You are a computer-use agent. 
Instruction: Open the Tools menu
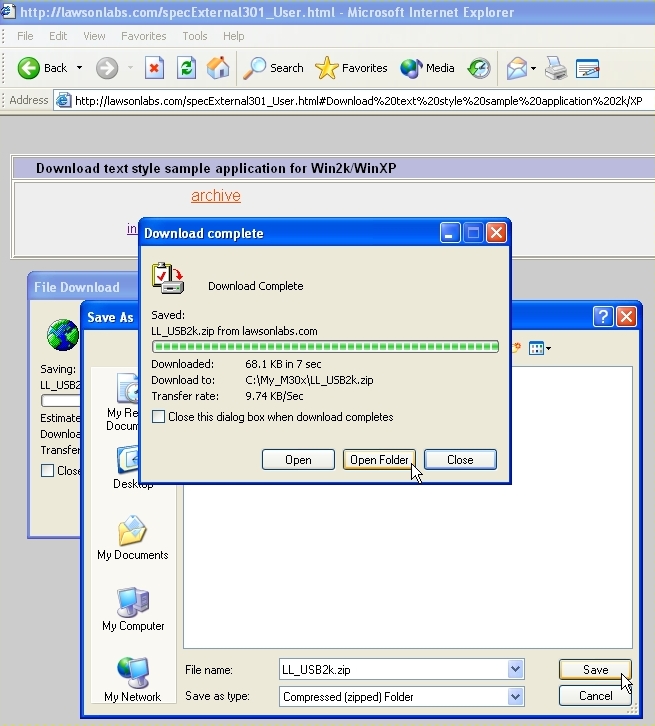(x=195, y=36)
